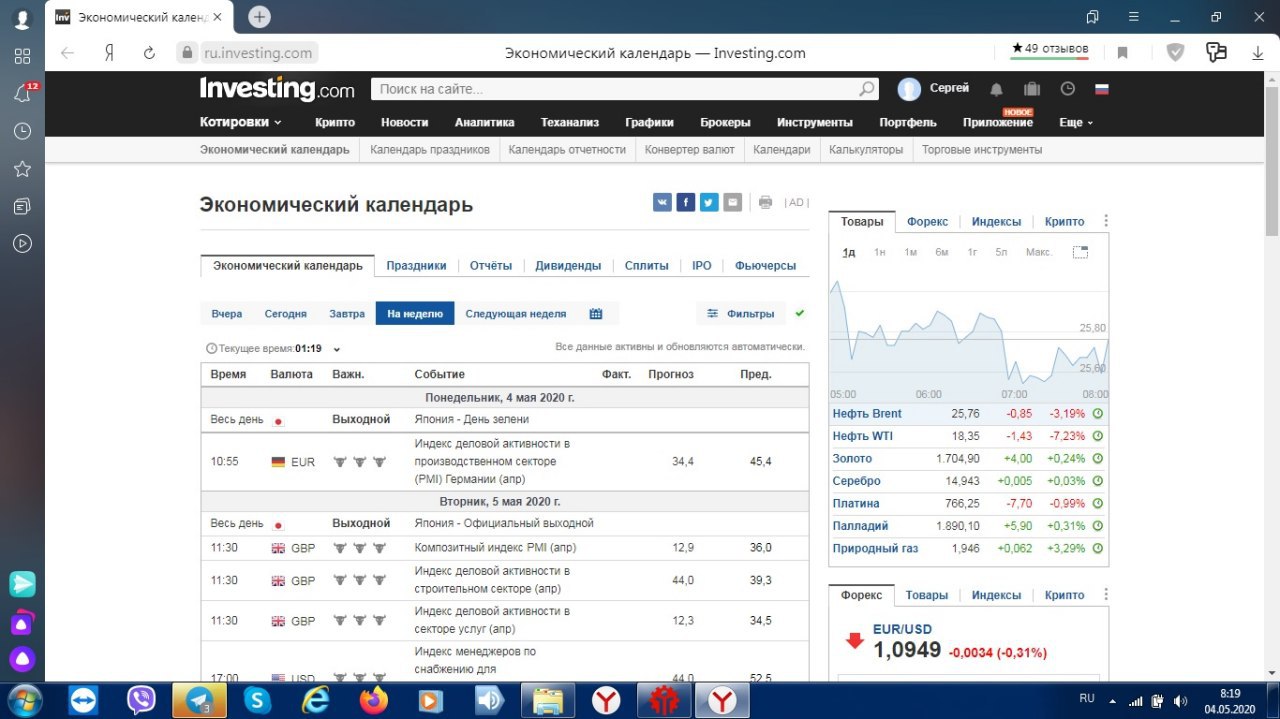This screenshot has width=1280, height=719.
Task: Open the Теханализ menu item
Action: tap(570, 122)
